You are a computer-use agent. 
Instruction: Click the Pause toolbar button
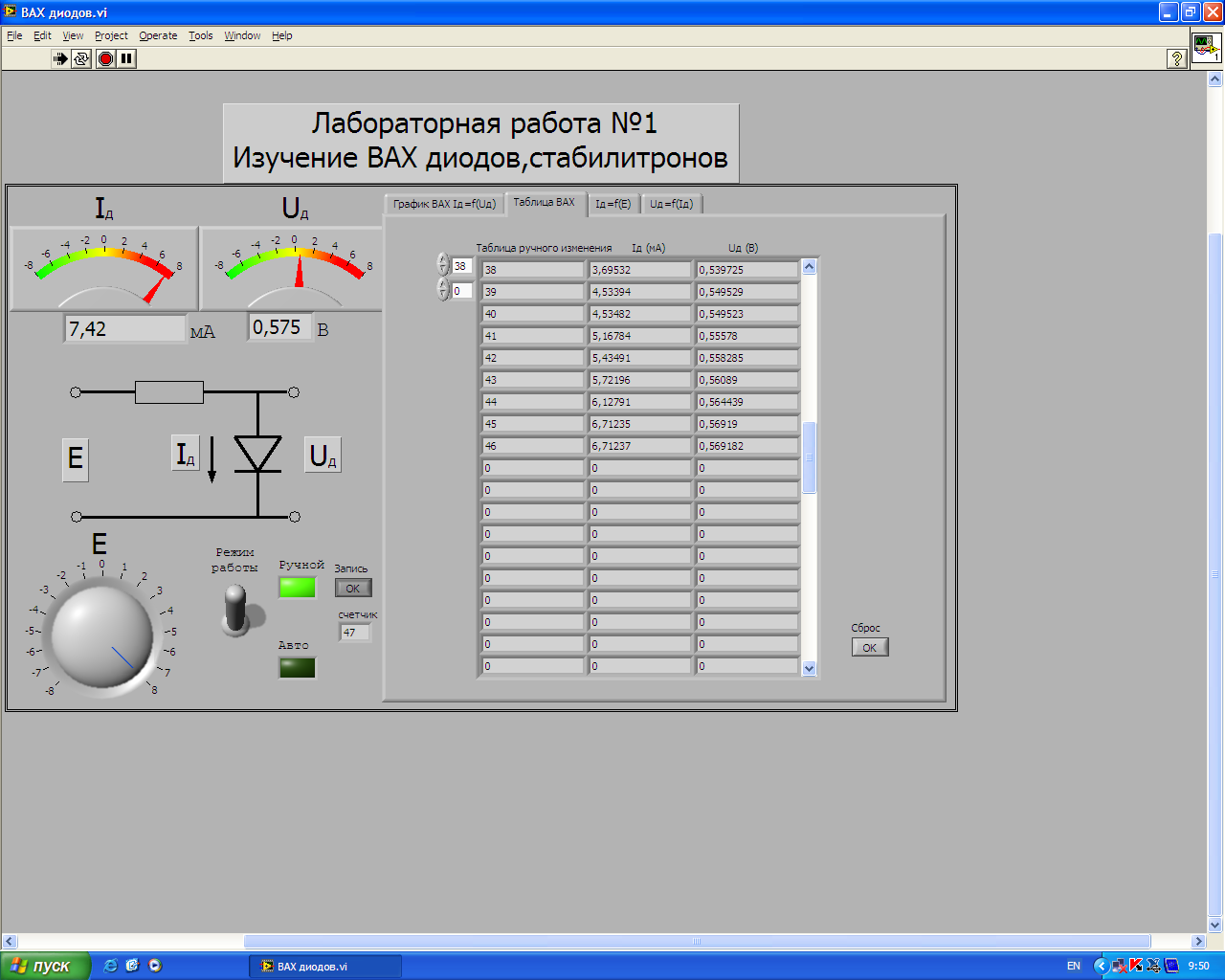126,58
